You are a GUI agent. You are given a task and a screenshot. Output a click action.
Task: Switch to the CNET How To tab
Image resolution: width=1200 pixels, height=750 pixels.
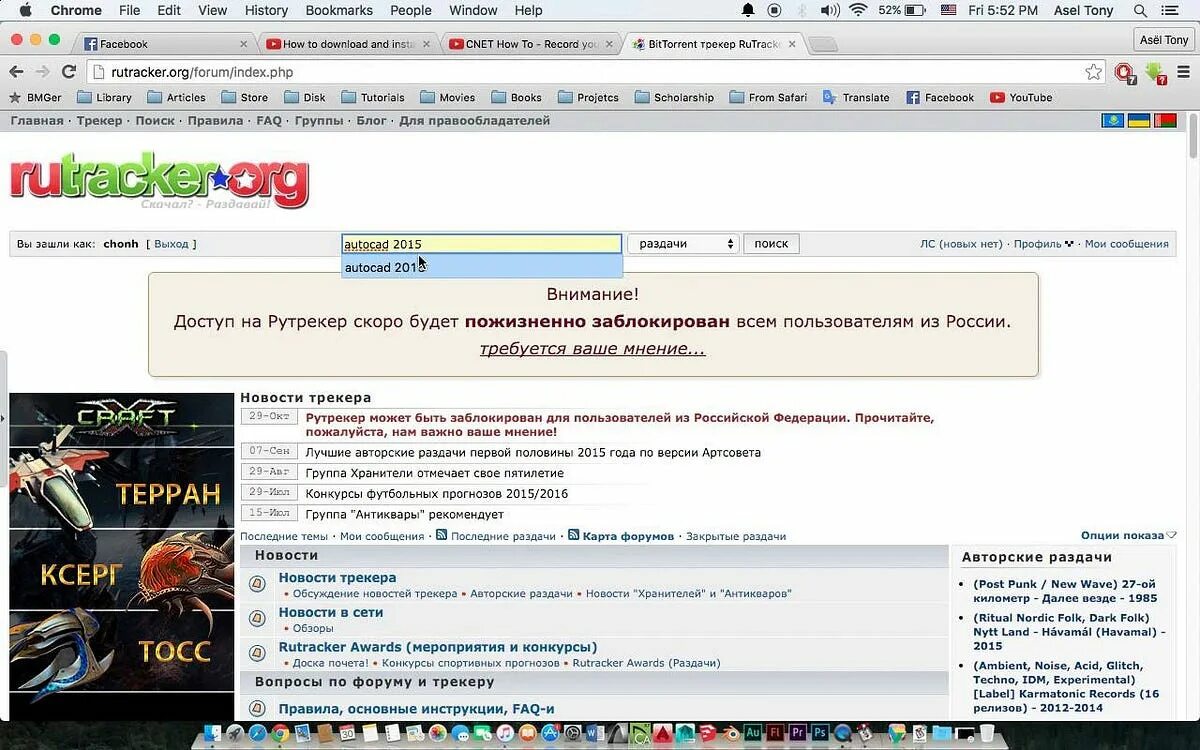pyautogui.click(x=530, y=44)
